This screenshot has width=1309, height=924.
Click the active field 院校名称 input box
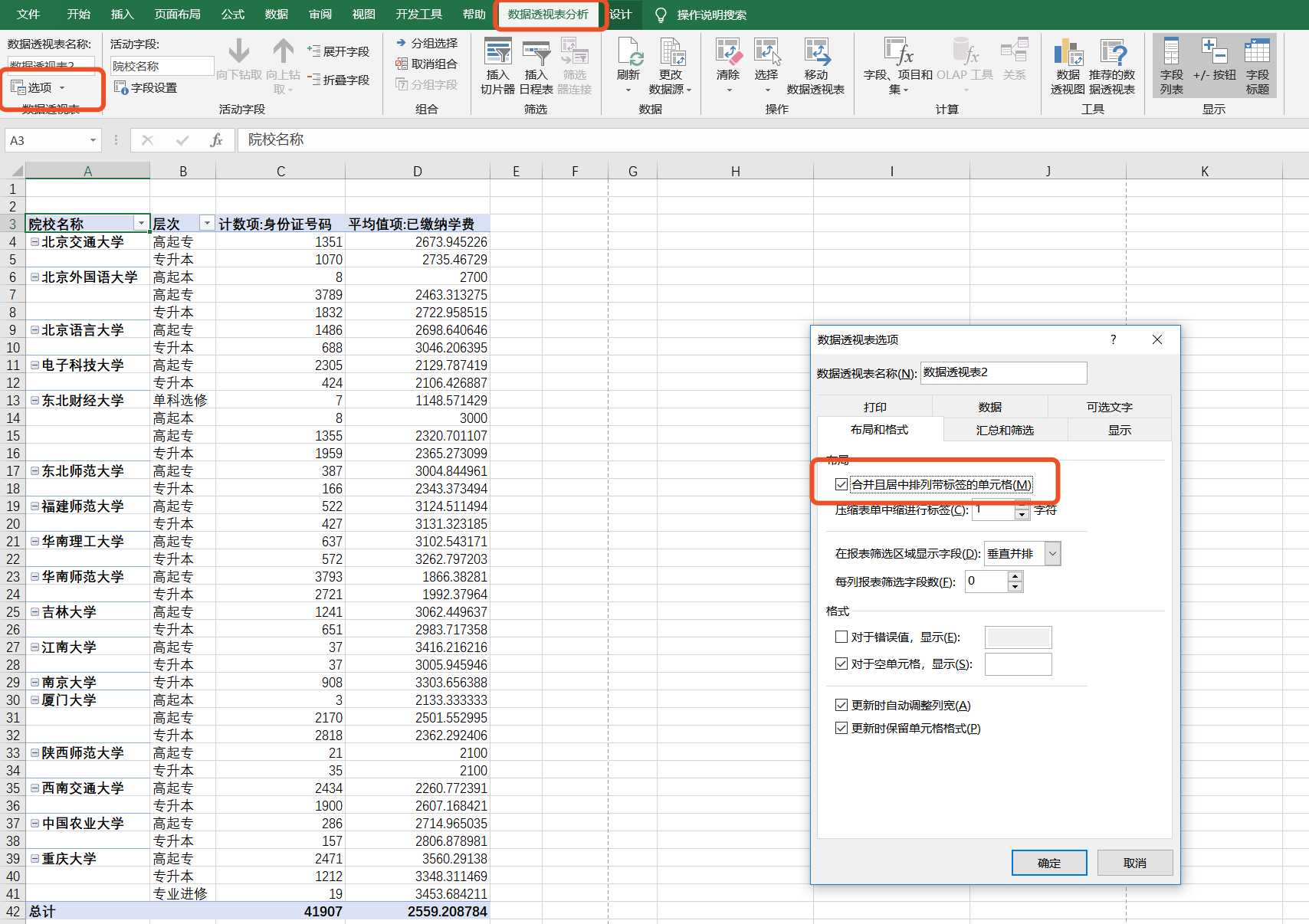coord(161,66)
